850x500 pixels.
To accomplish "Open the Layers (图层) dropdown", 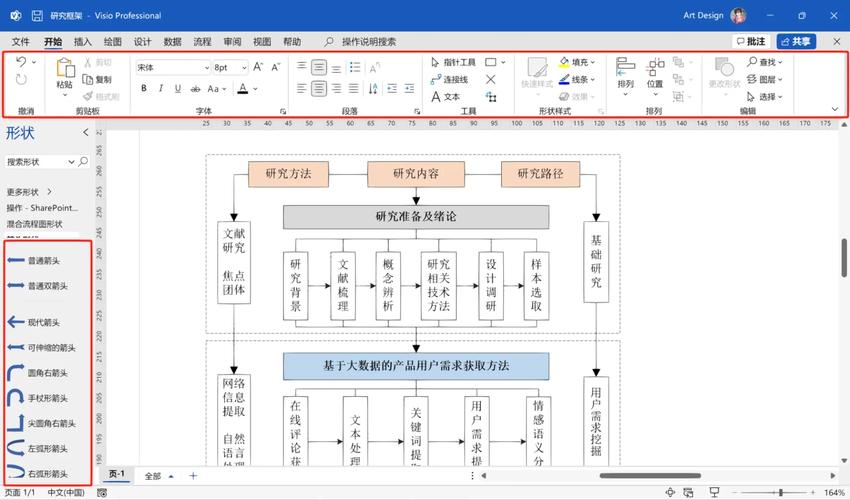I will (764, 79).
